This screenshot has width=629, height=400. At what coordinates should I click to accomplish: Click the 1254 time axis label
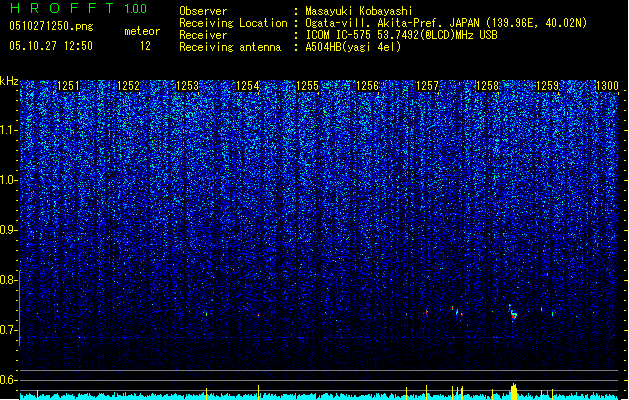click(248, 86)
